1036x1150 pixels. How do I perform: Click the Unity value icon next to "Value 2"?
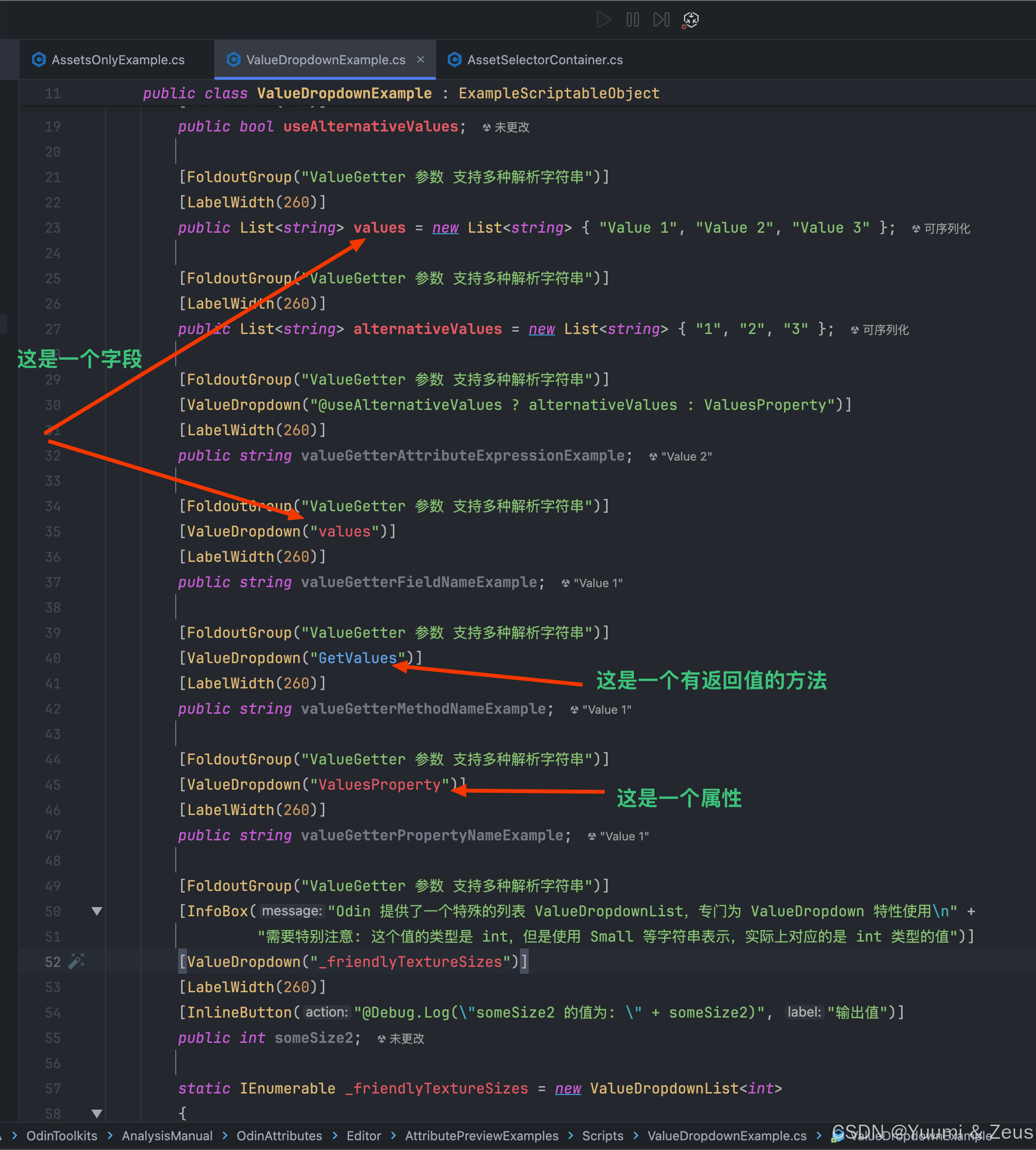[x=653, y=457]
